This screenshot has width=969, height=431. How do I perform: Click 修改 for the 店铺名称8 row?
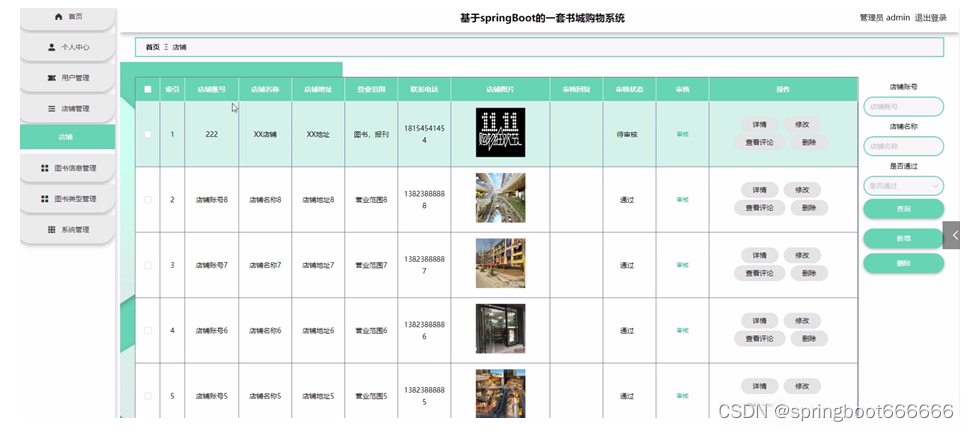click(x=802, y=190)
